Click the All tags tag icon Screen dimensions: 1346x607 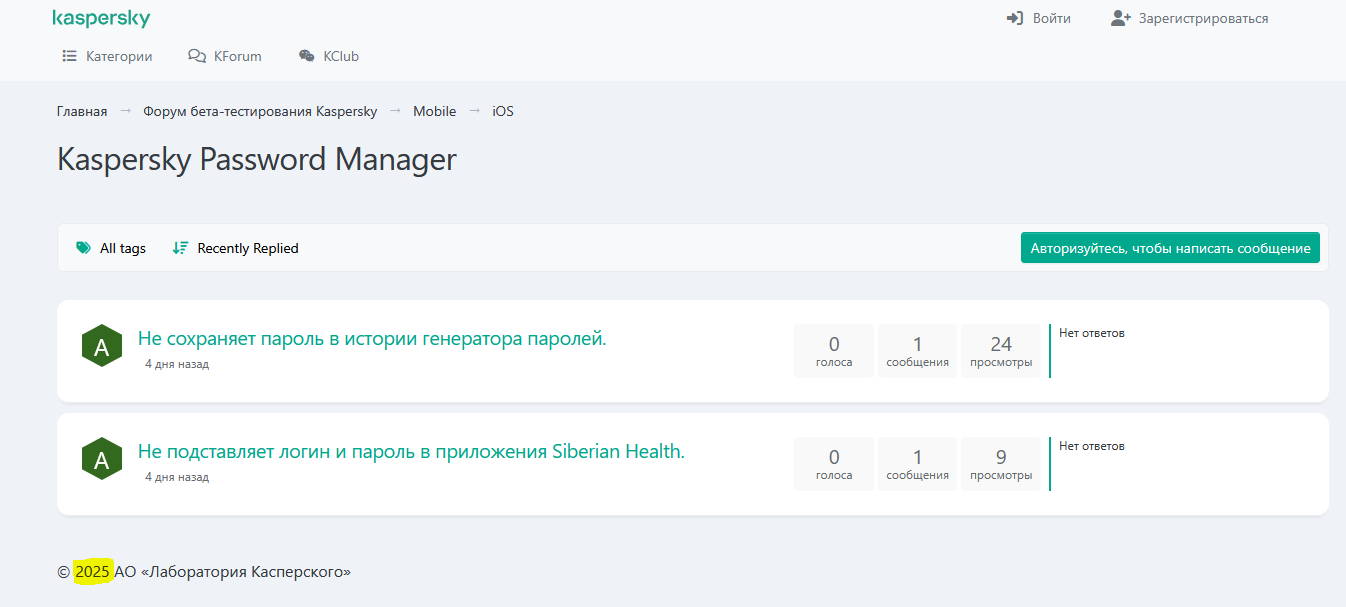click(84, 248)
